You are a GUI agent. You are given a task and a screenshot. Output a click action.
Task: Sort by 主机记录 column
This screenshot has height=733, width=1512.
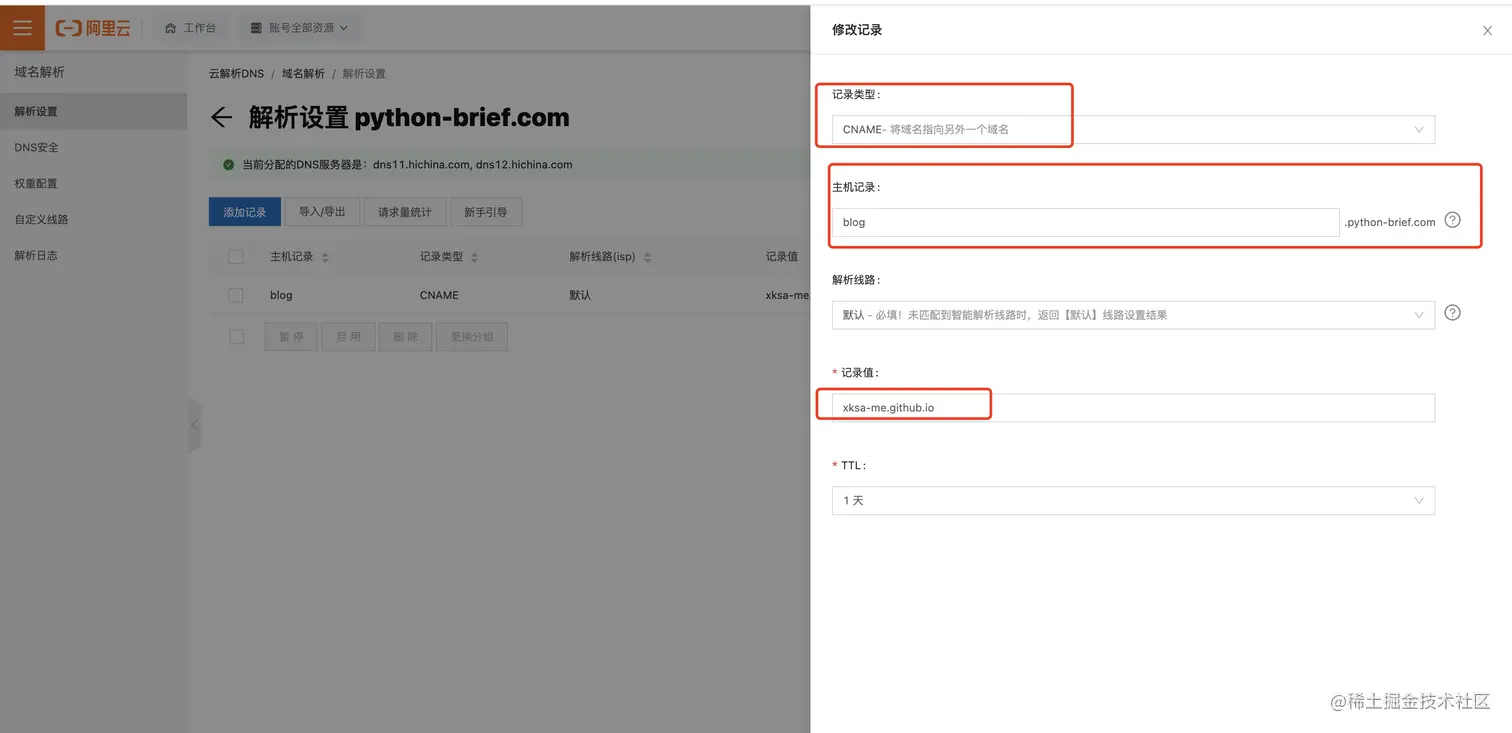click(x=324, y=257)
